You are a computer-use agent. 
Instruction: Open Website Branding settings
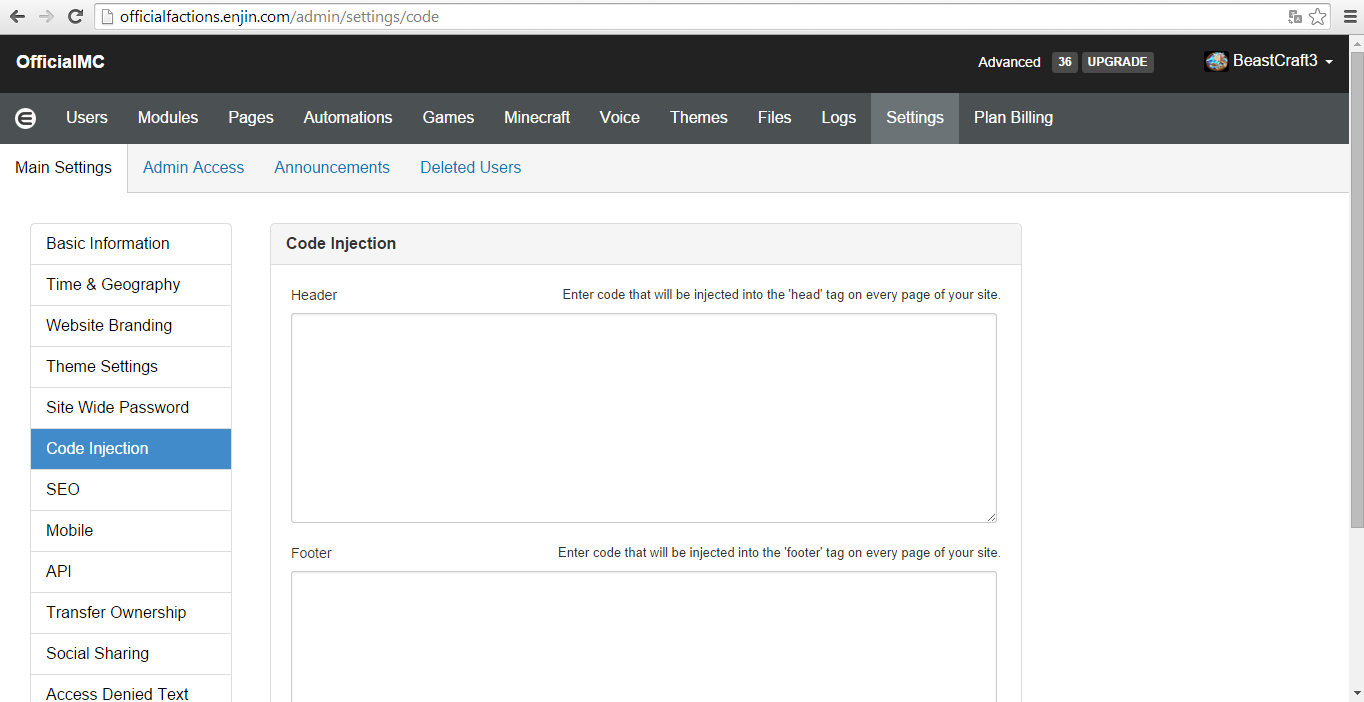tap(131, 326)
